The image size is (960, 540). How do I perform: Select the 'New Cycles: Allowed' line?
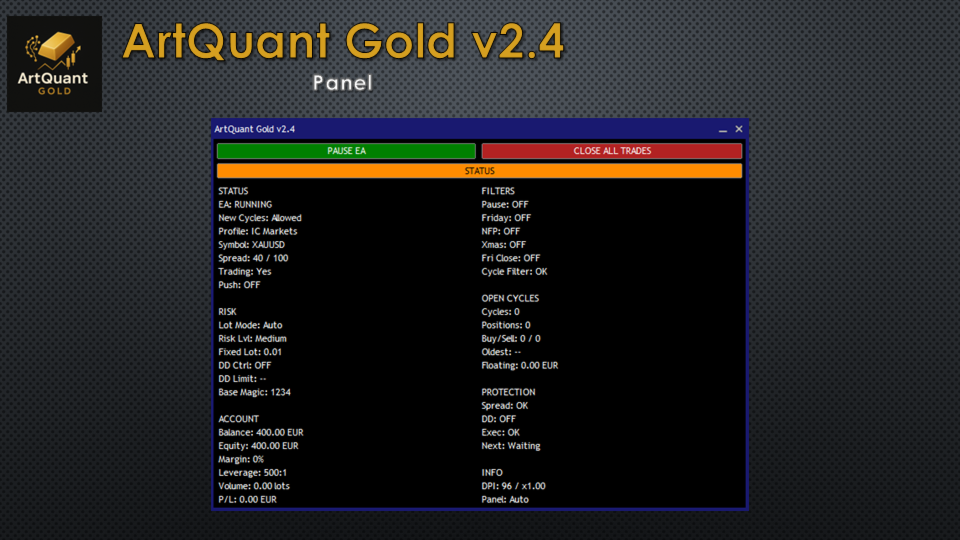[x=260, y=218]
